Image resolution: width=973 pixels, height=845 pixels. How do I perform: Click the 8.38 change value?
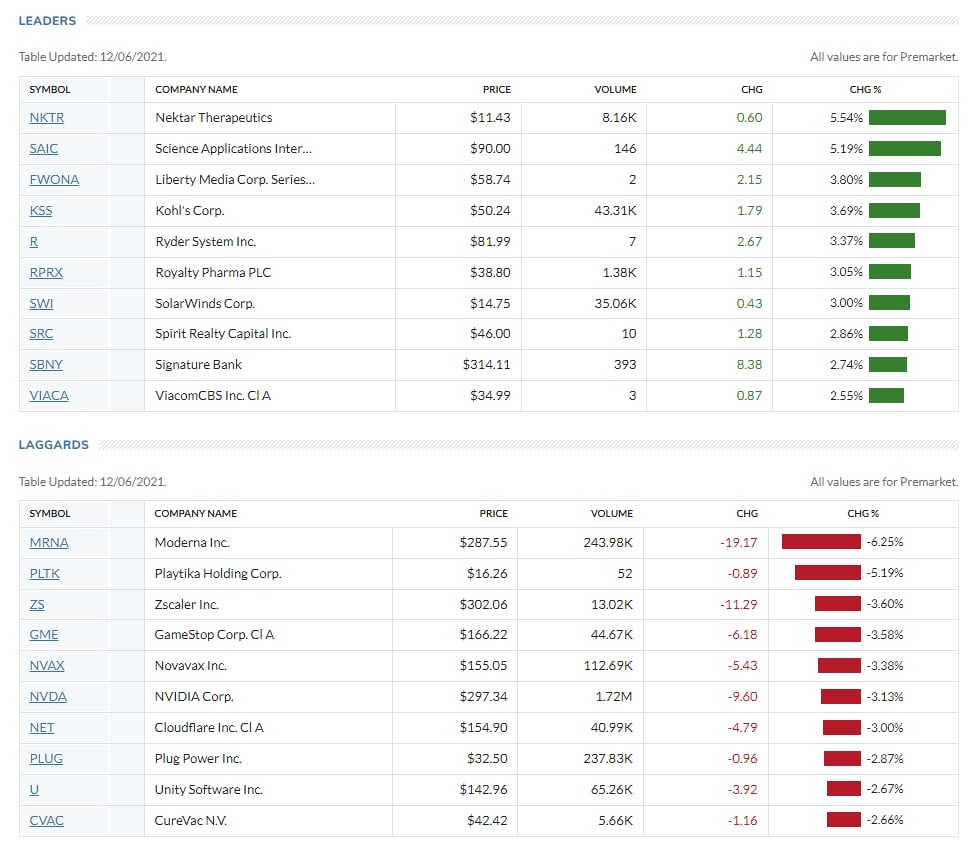[750, 365]
